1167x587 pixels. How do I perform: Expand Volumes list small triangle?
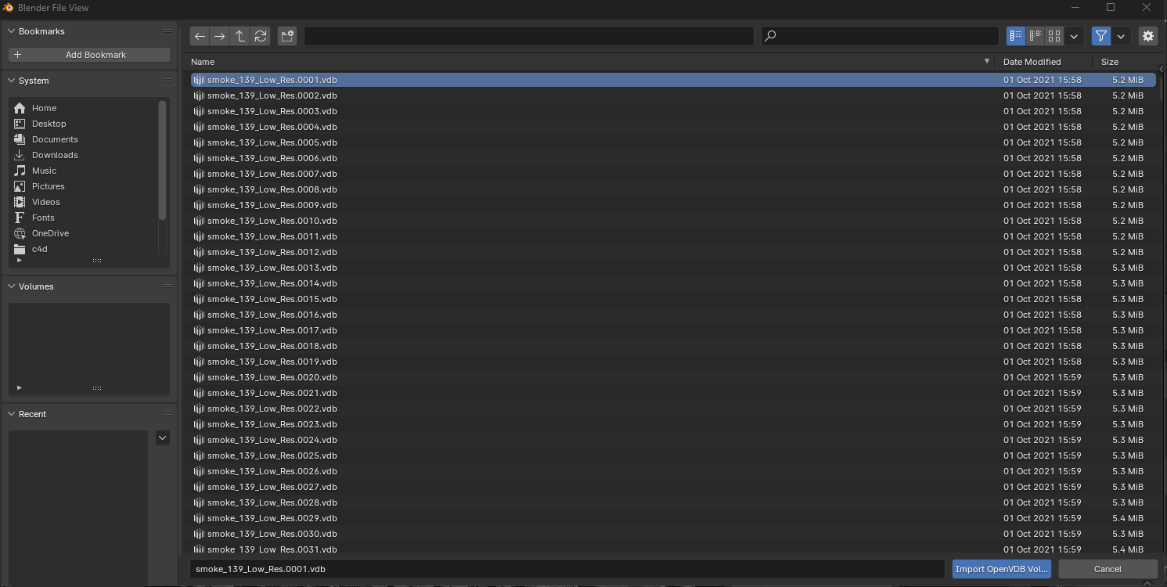19,388
